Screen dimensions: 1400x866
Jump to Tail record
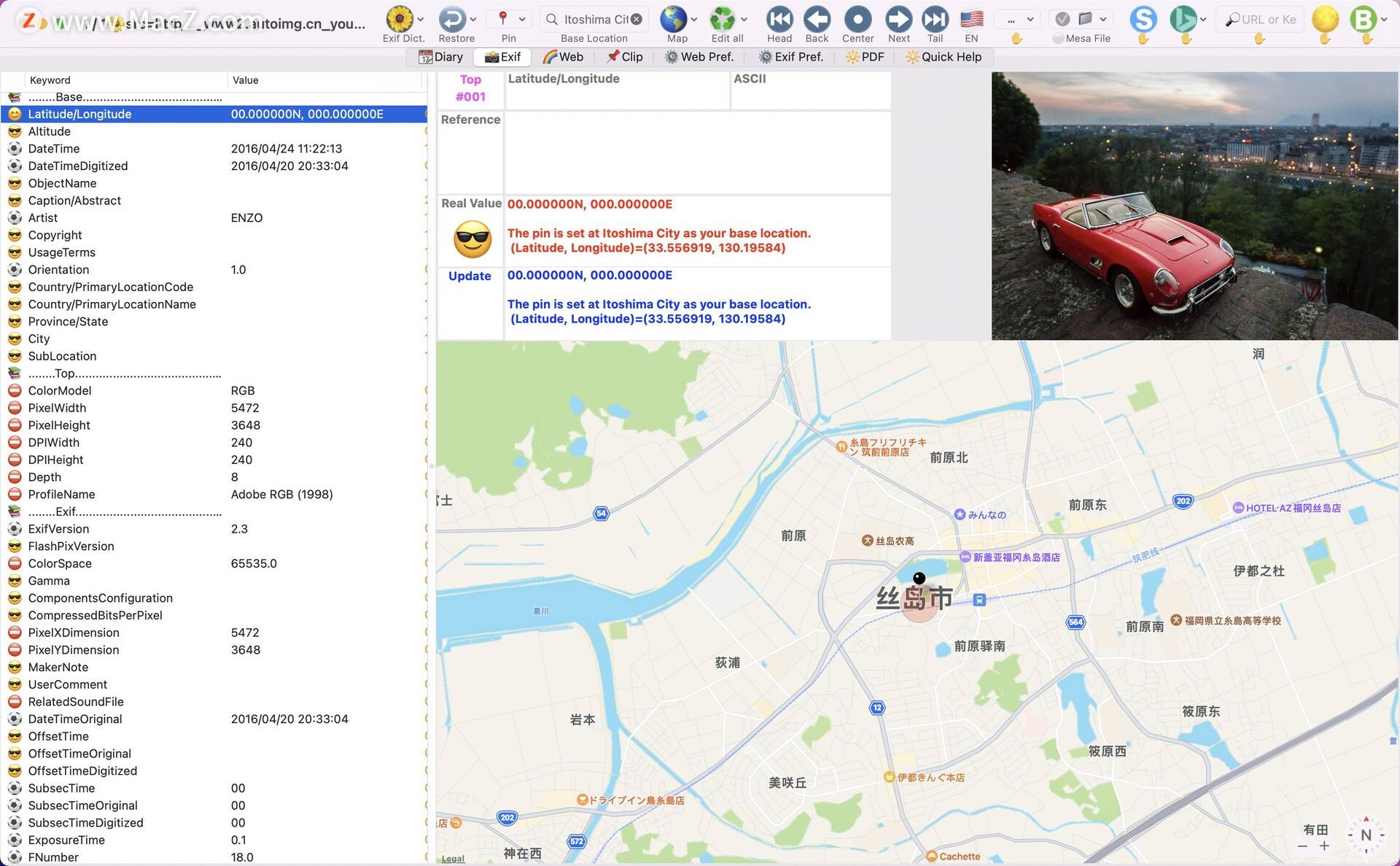point(935,19)
